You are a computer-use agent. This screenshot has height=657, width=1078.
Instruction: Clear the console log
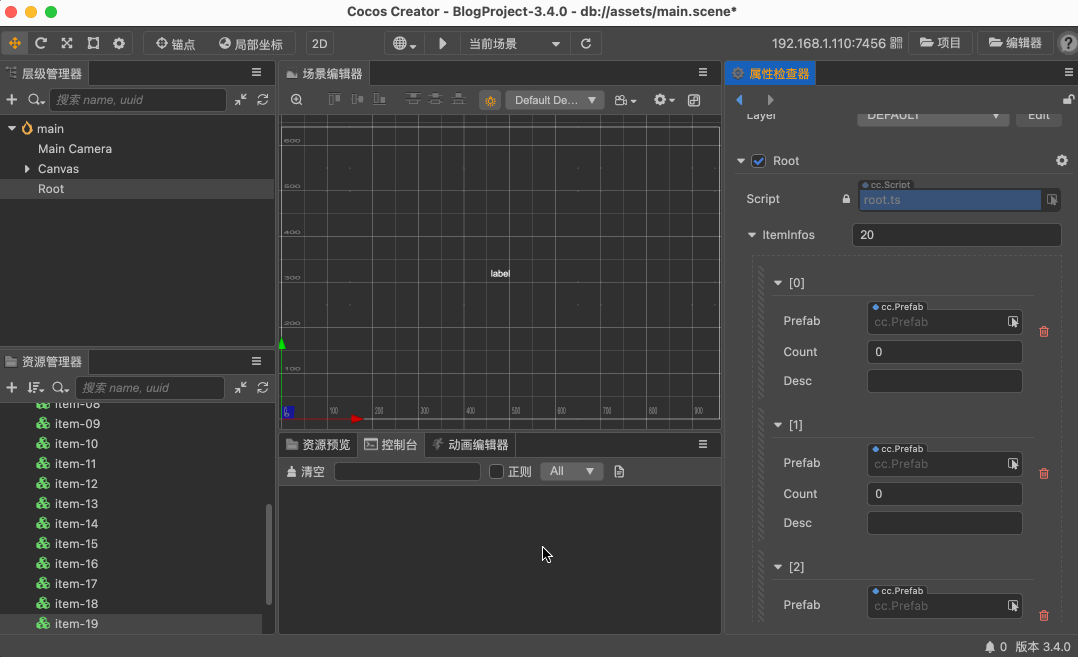305,471
